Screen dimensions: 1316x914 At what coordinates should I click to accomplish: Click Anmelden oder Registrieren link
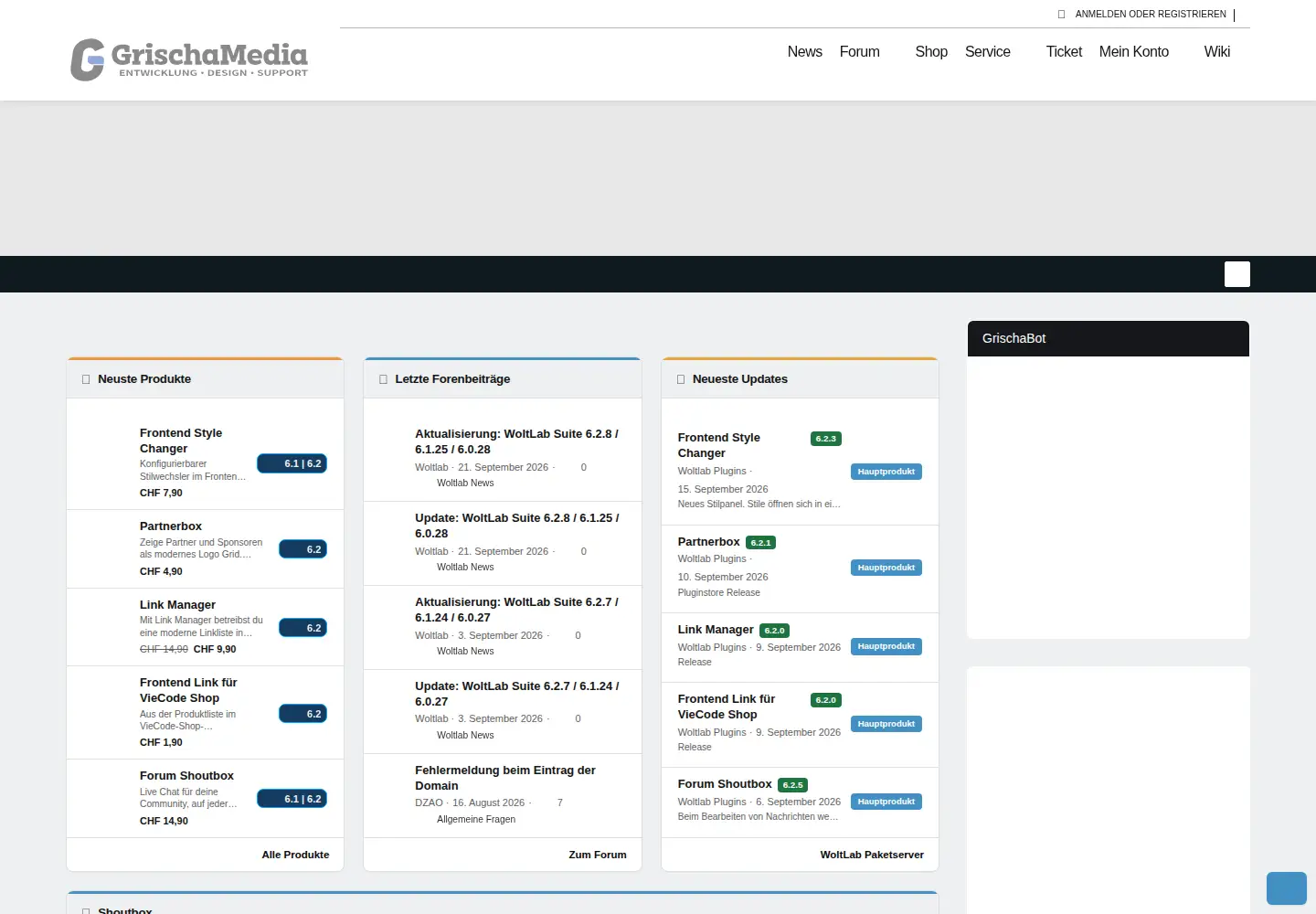pyautogui.click(x=1151, y=15)
